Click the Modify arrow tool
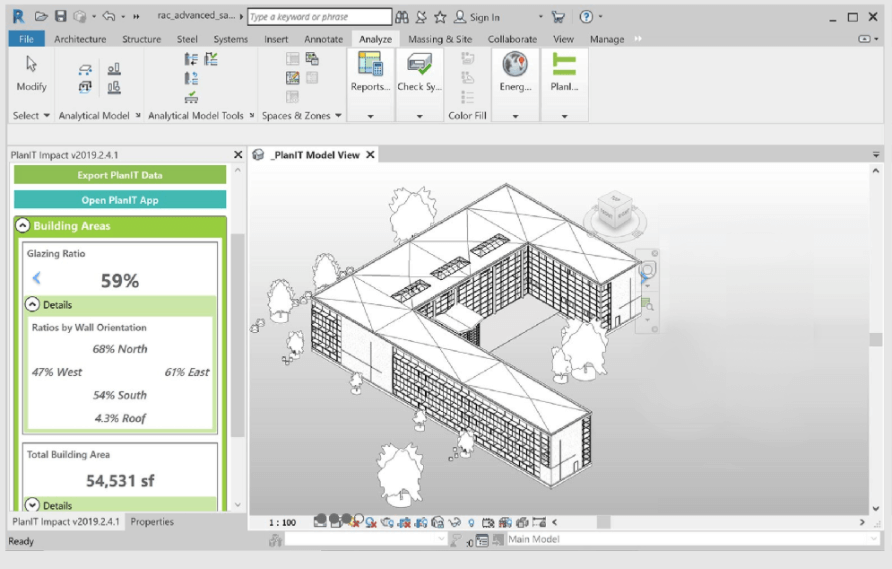This screenshot has width=892, height=569. pos(31,72)
